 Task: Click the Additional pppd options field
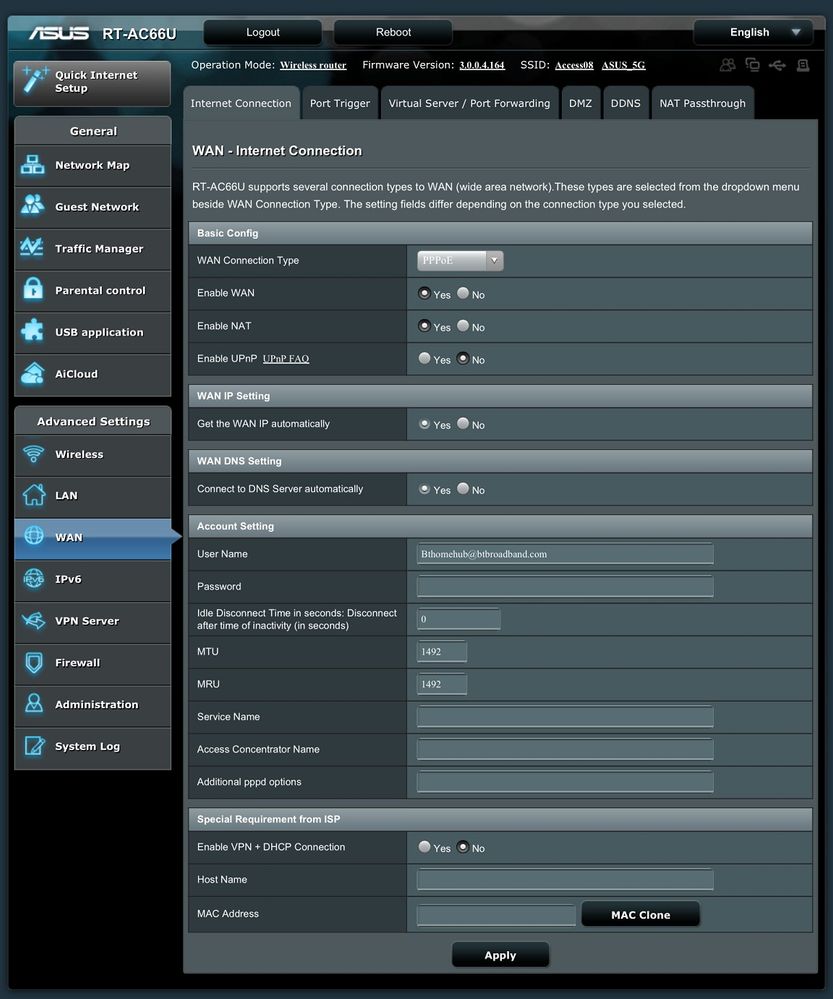(565, 781)
